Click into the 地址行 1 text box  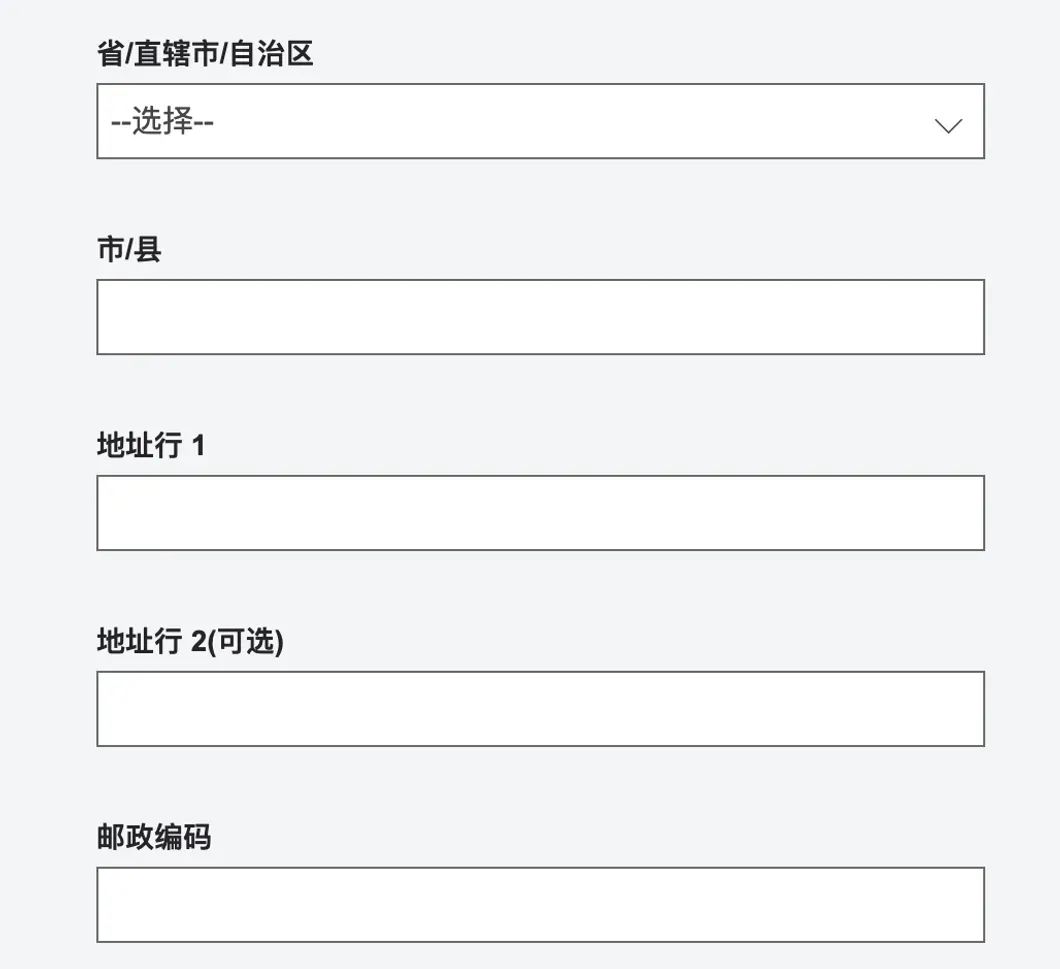pos(540,513)
